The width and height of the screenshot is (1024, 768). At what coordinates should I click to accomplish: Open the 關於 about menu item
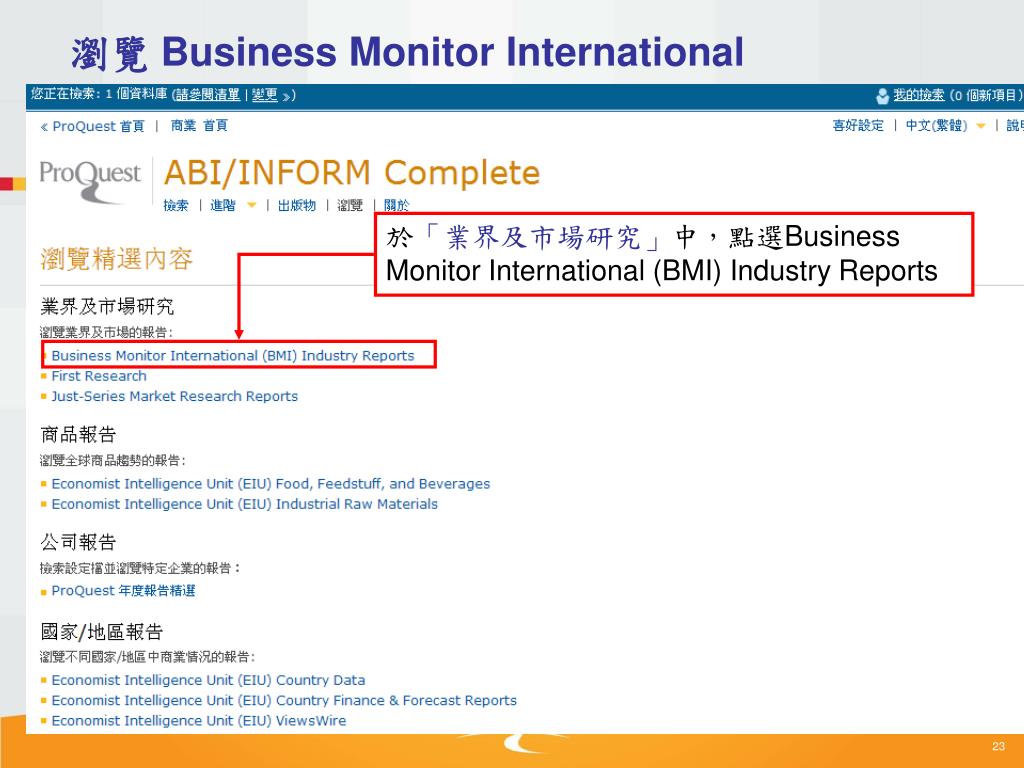coord(396,206)
